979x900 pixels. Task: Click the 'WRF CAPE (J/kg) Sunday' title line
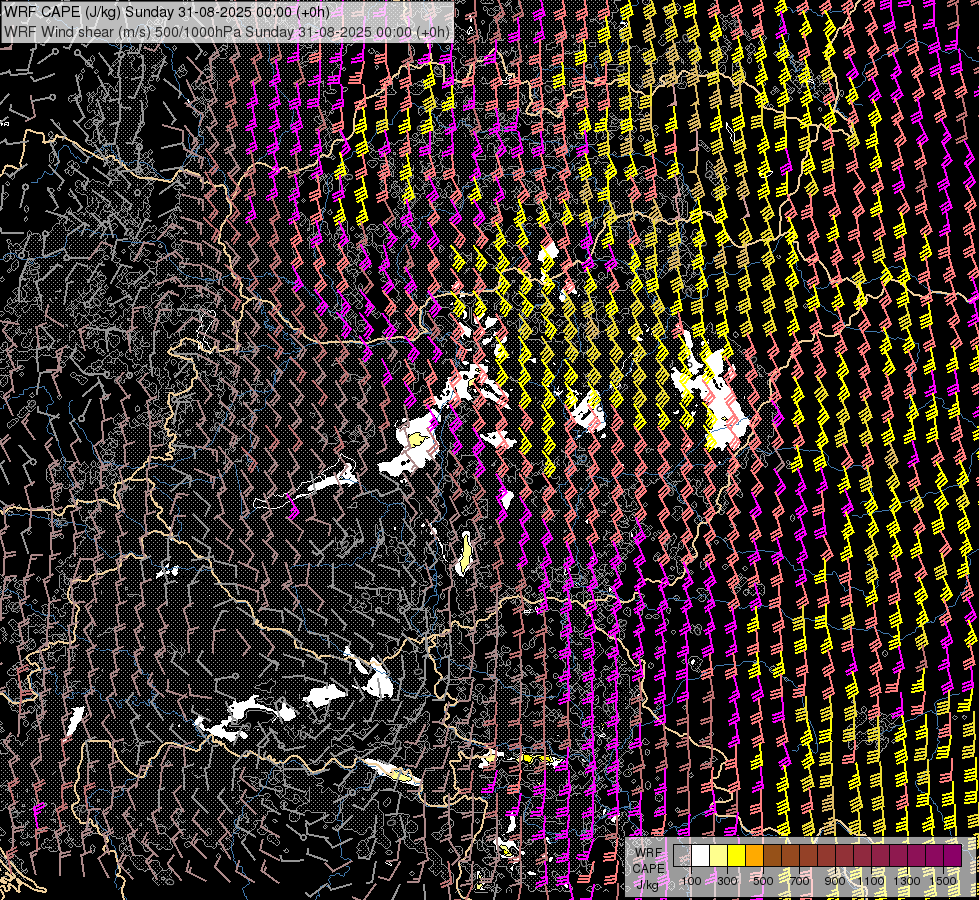[167, 12]
